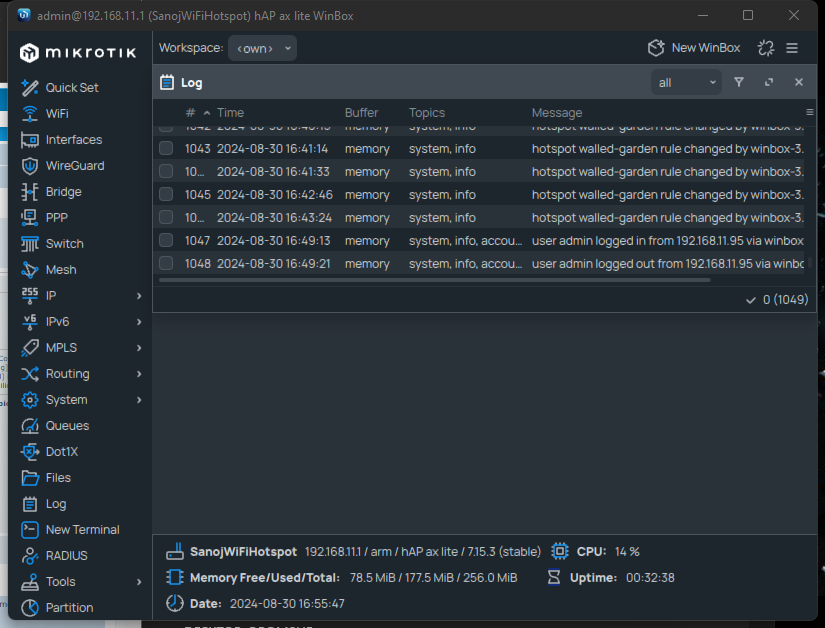
Task: Open the 'all' log filter dropdown
Action: [x=686, y=83]
